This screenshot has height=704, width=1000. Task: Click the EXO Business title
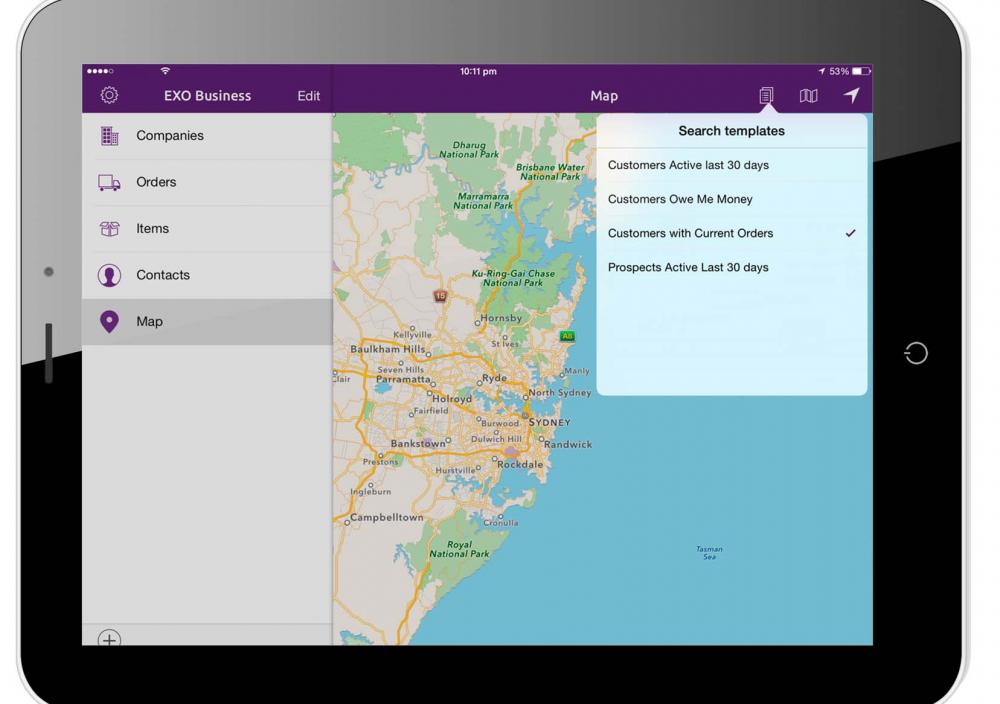207,96
